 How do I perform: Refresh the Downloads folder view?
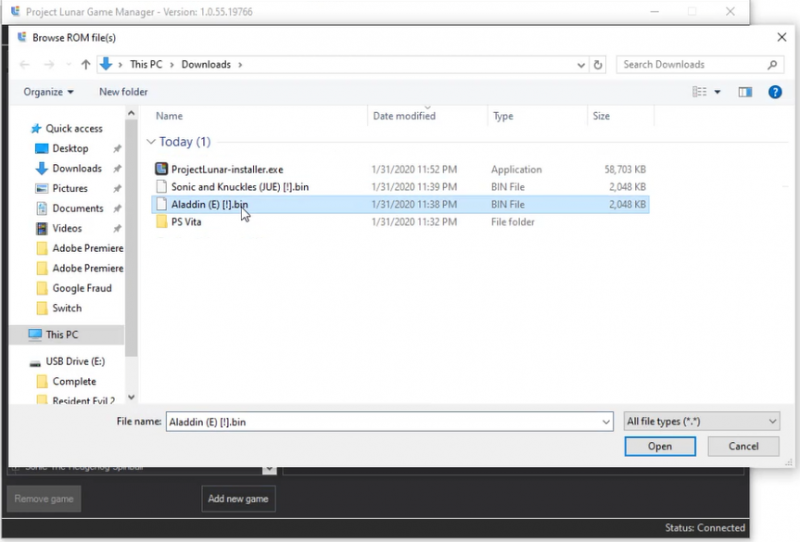(598, 65)
